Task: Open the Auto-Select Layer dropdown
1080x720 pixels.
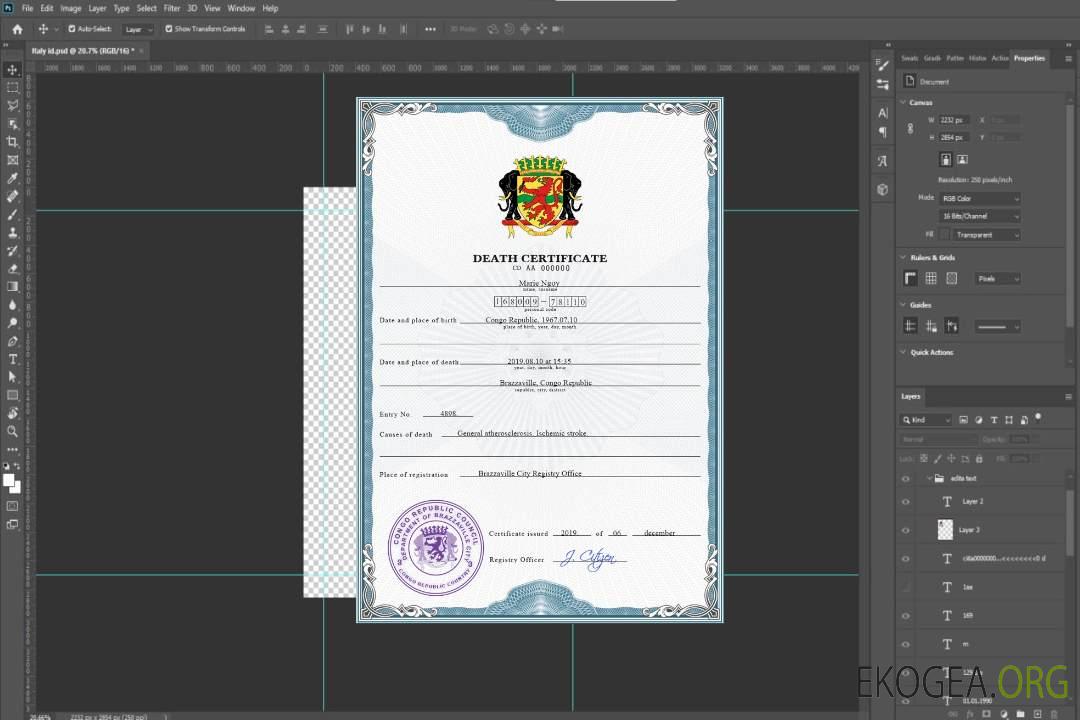Action: pyautogui.click(x=138, y=29)
